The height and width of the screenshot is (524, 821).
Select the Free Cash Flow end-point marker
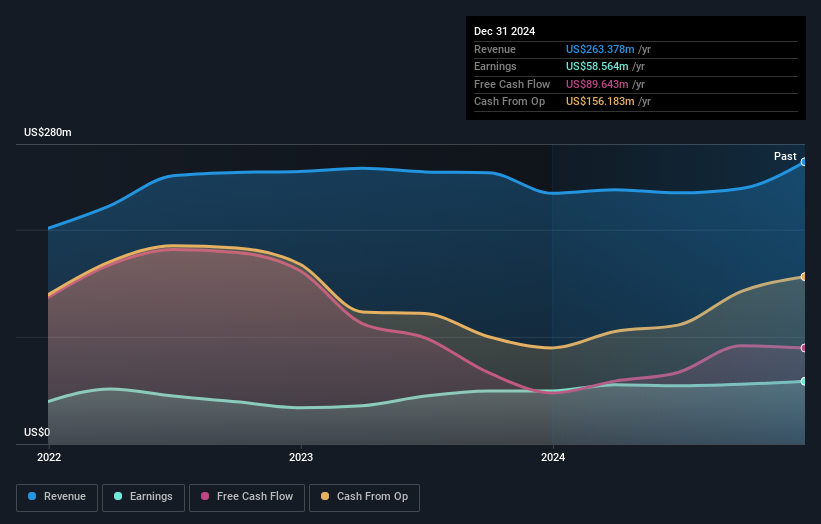[804, 348]
